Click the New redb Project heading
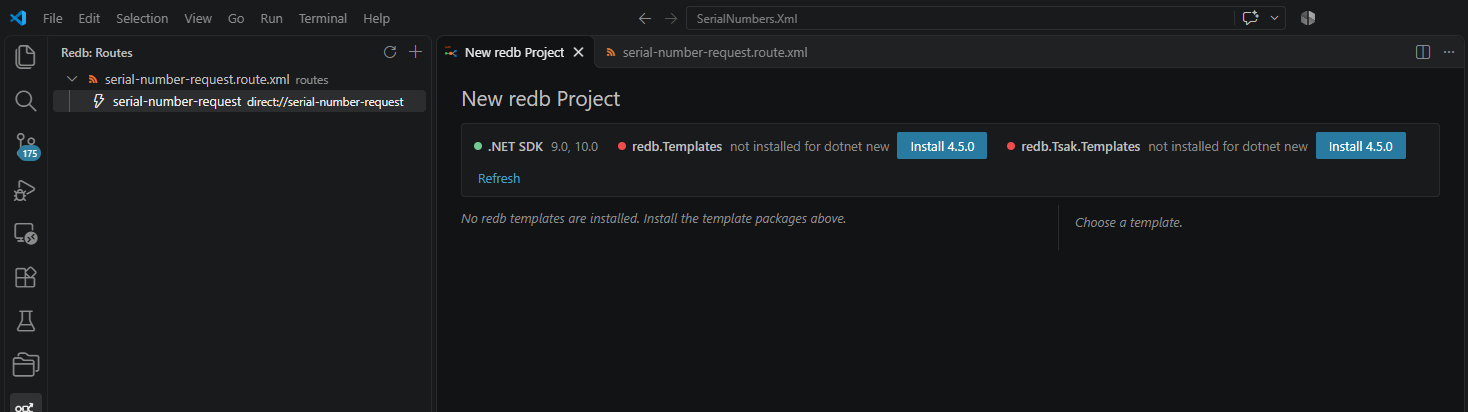This screenshot has height=412, width=1468. point(541,99)
